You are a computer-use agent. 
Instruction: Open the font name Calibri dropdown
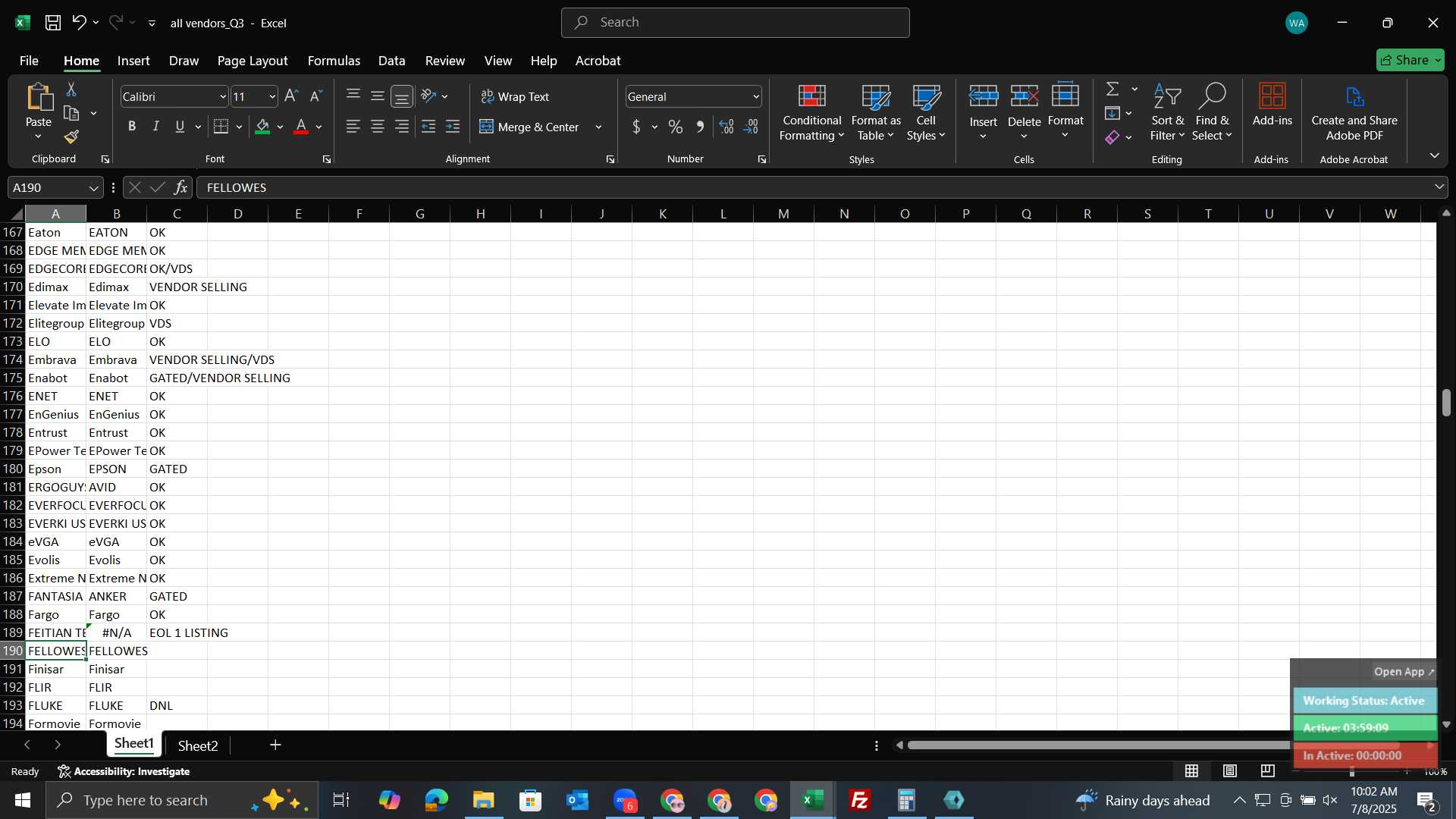(x=223, y=97)
